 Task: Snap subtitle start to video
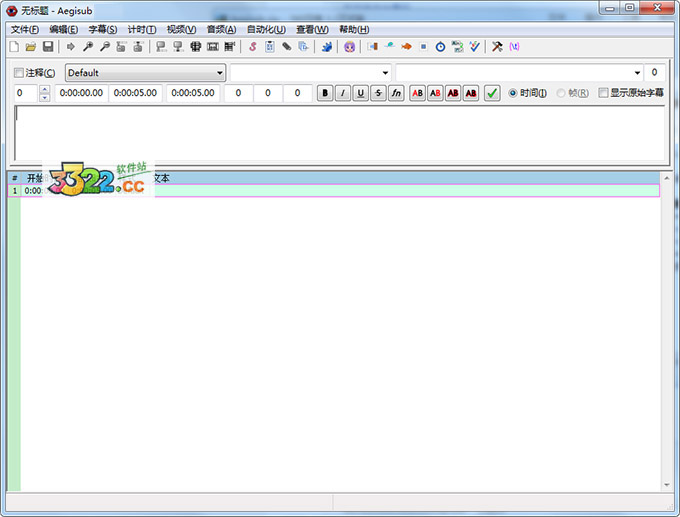click(x=161, y=46)
